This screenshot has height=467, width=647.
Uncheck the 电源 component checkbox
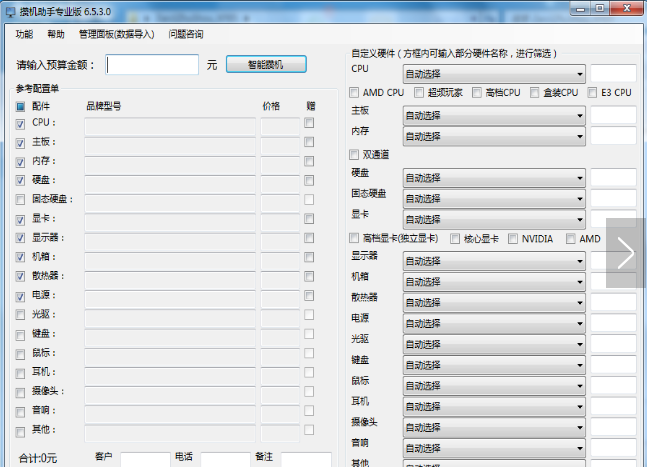(20, 296)
